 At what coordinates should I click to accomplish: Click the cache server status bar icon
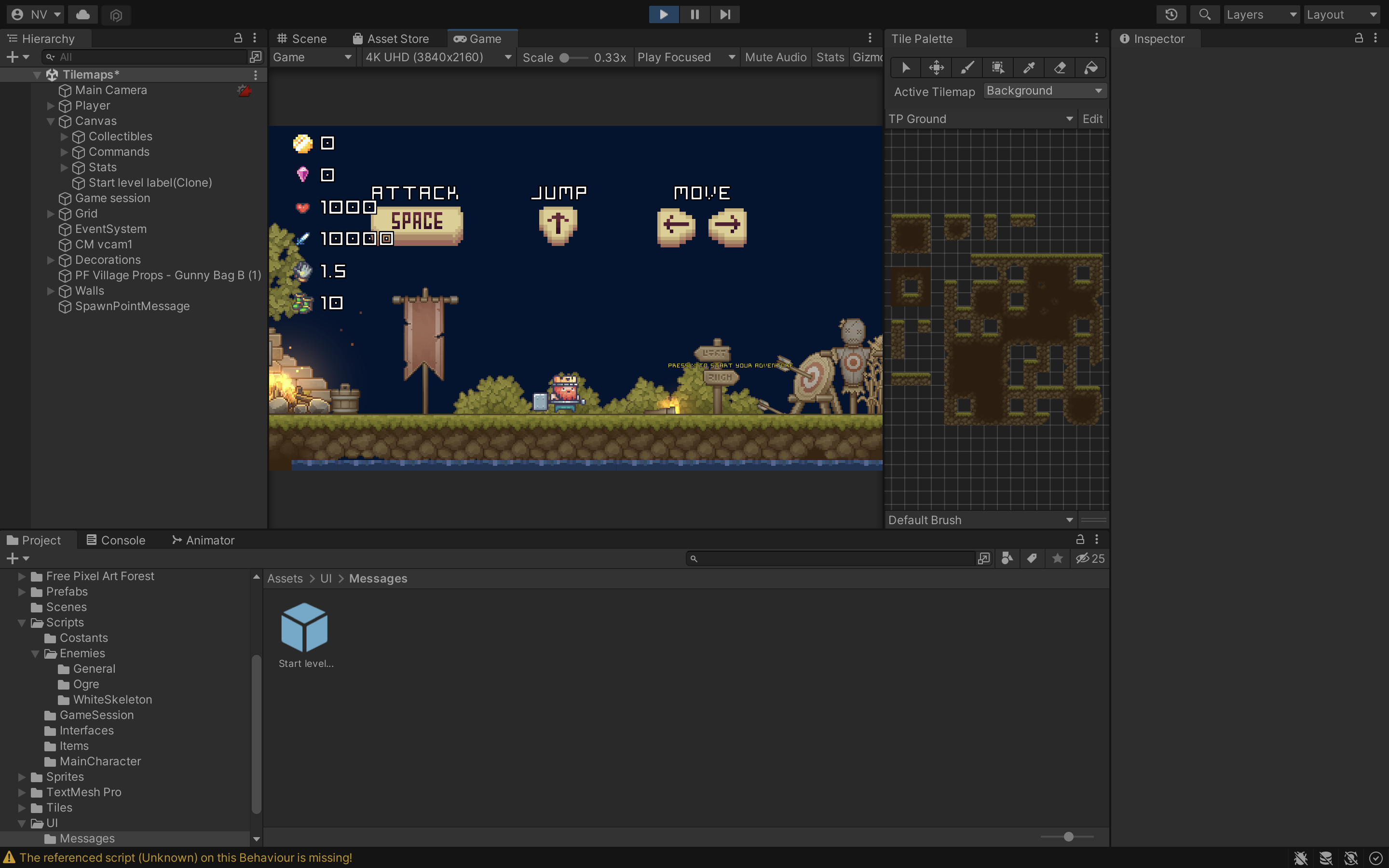pyautogui.click(x=1325, y=858)
